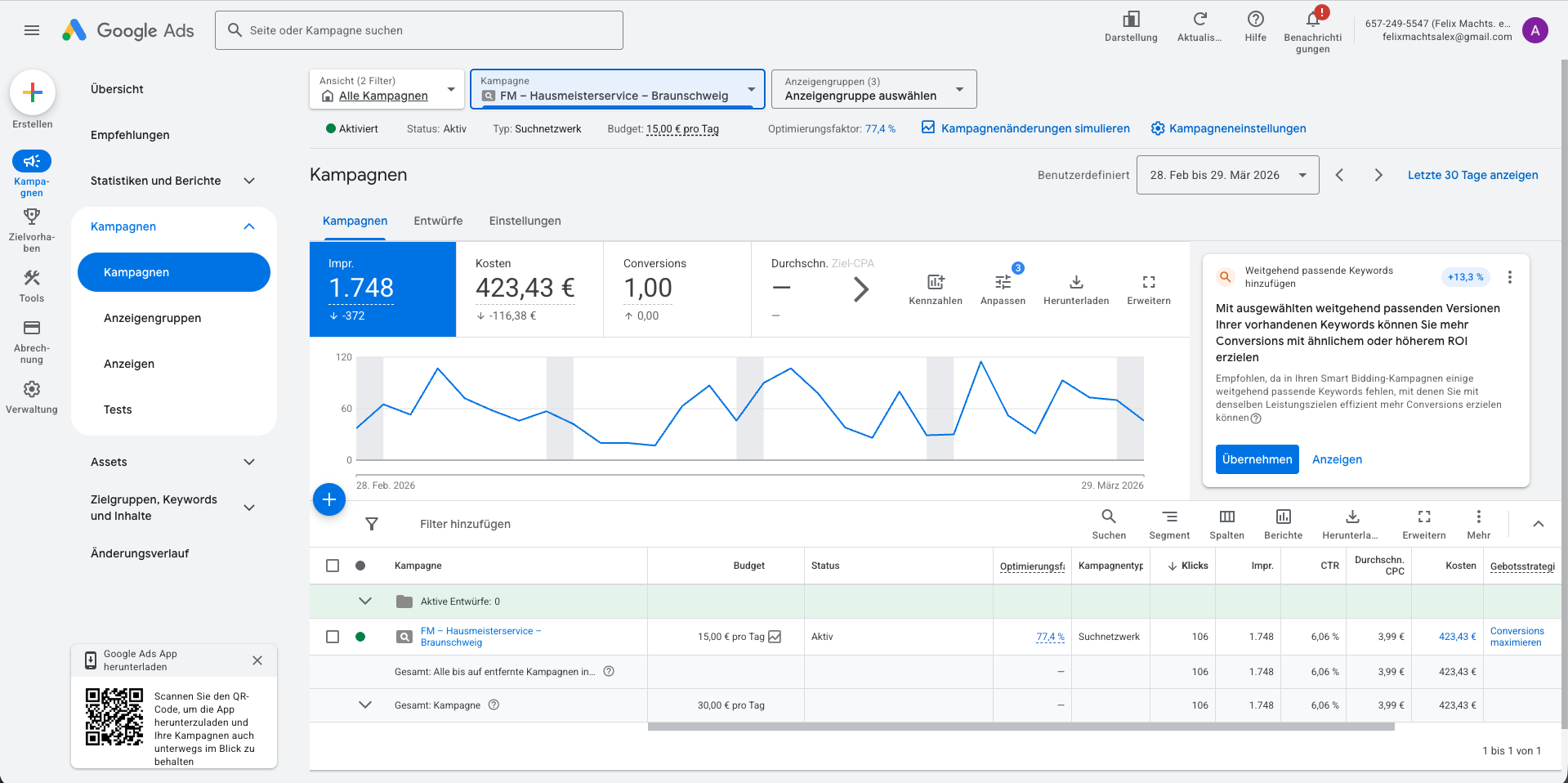This screenshot has width=1568, height=783.
Task: Open the Spalten columns tool
Action: 1227,517
